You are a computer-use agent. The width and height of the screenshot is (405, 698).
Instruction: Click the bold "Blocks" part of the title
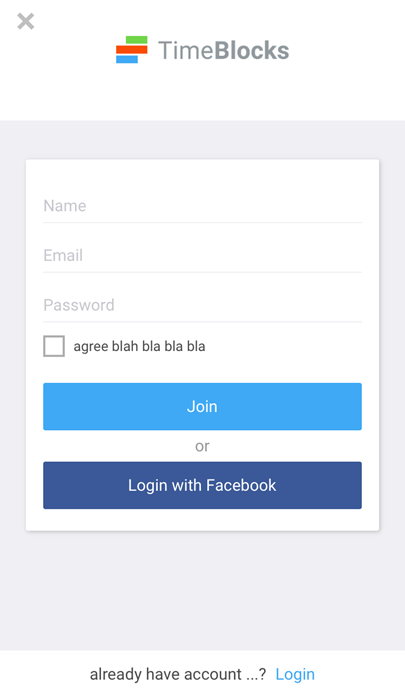pyautogui.click(x=252, y=50)
